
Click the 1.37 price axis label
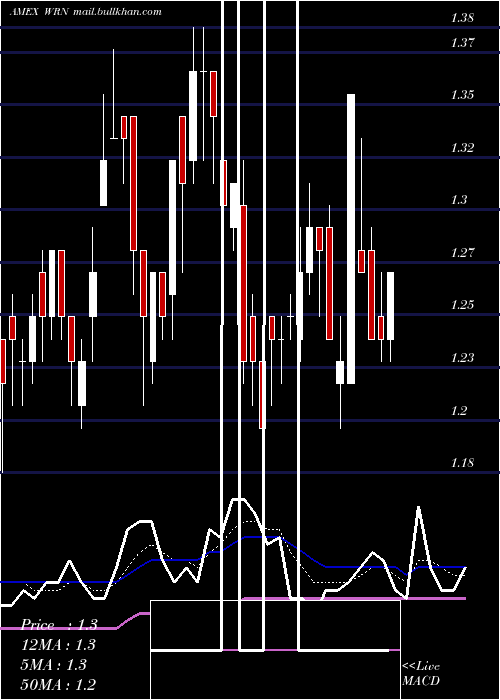coord(462,43)
